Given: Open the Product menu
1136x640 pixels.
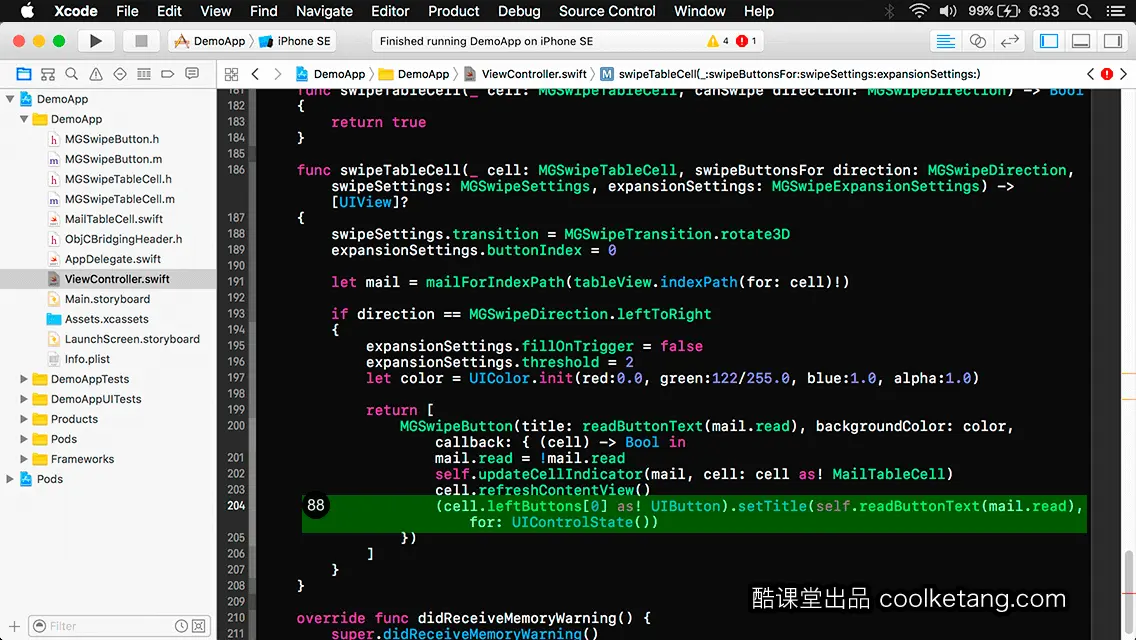Looking at the screenshot, I should 454,11.
